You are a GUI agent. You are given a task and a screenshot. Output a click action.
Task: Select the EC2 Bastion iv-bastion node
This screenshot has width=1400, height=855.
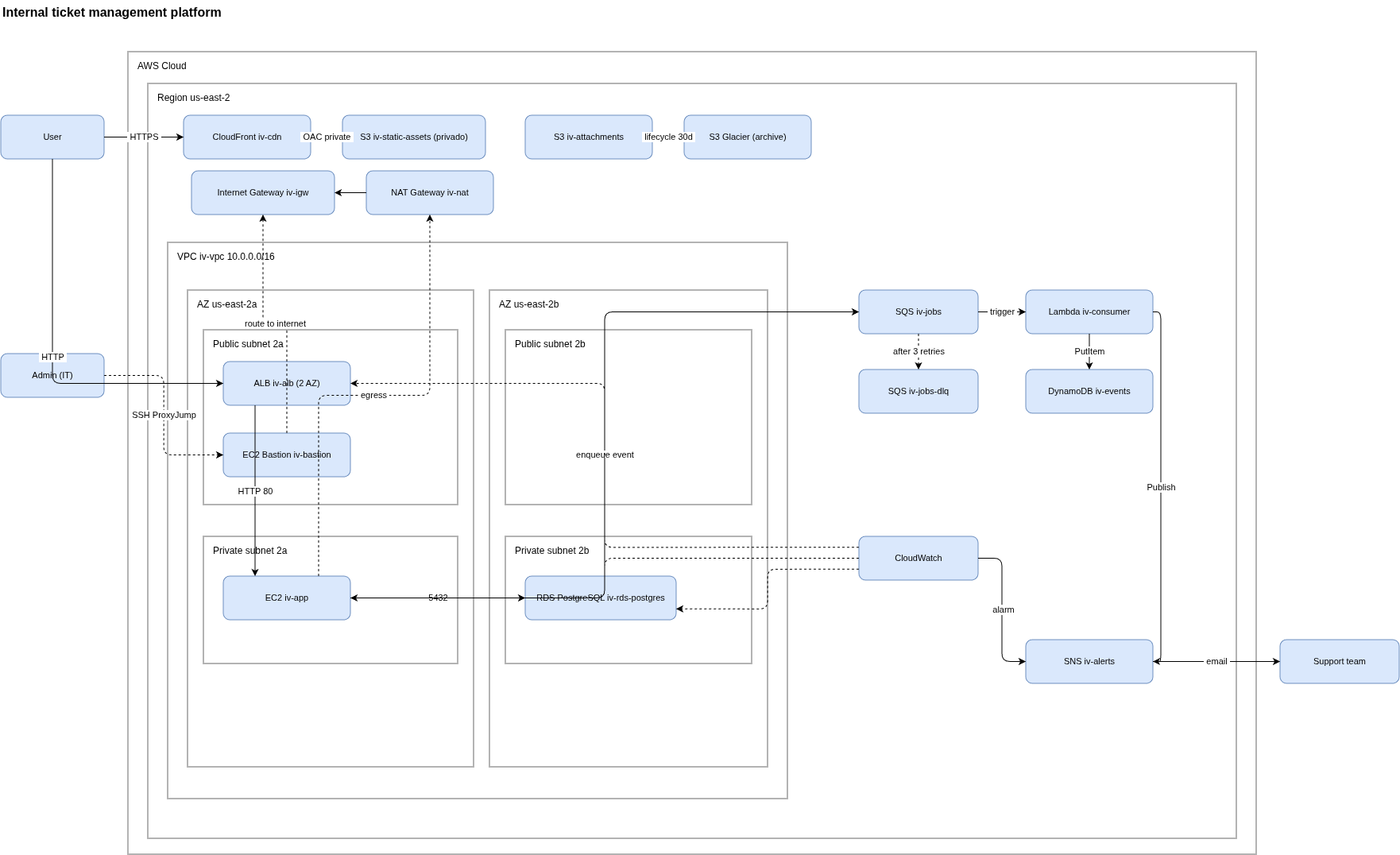point(287,455)
